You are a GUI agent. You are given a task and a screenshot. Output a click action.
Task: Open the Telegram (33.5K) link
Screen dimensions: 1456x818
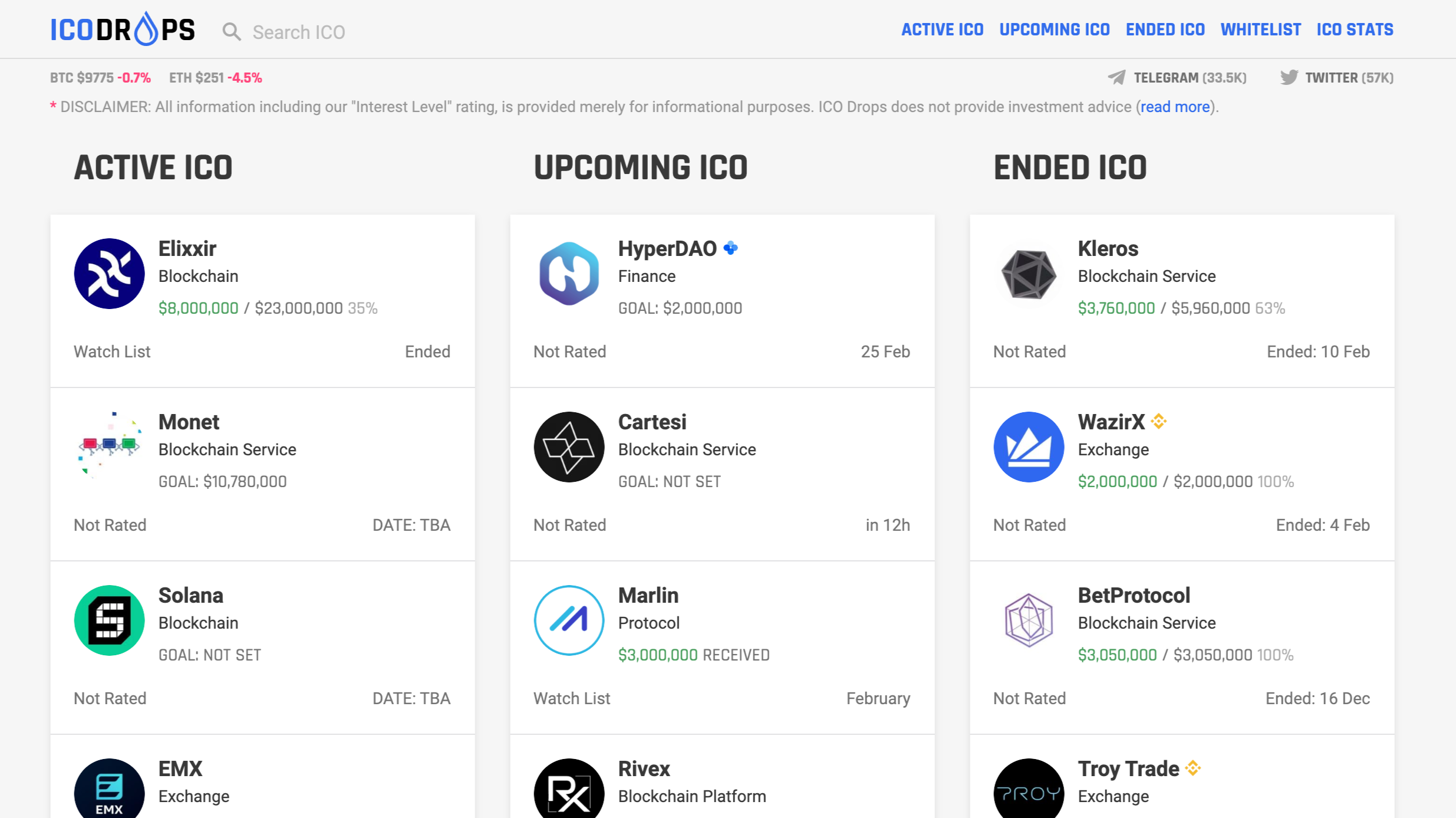(1190, 78)
